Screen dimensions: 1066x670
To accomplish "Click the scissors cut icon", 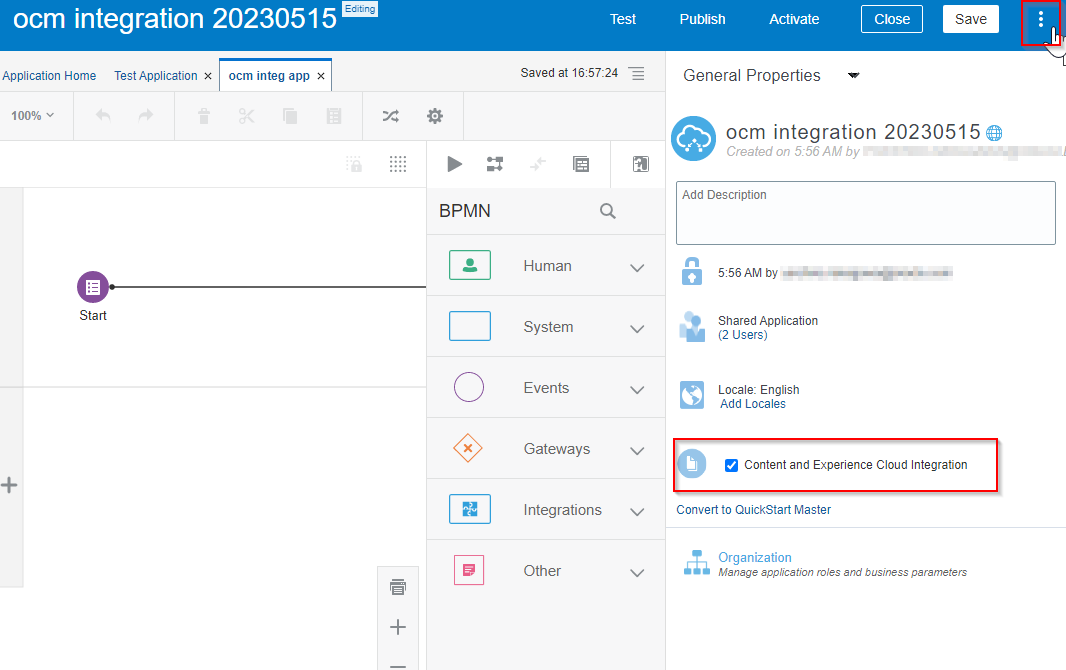I will point(246,116).
